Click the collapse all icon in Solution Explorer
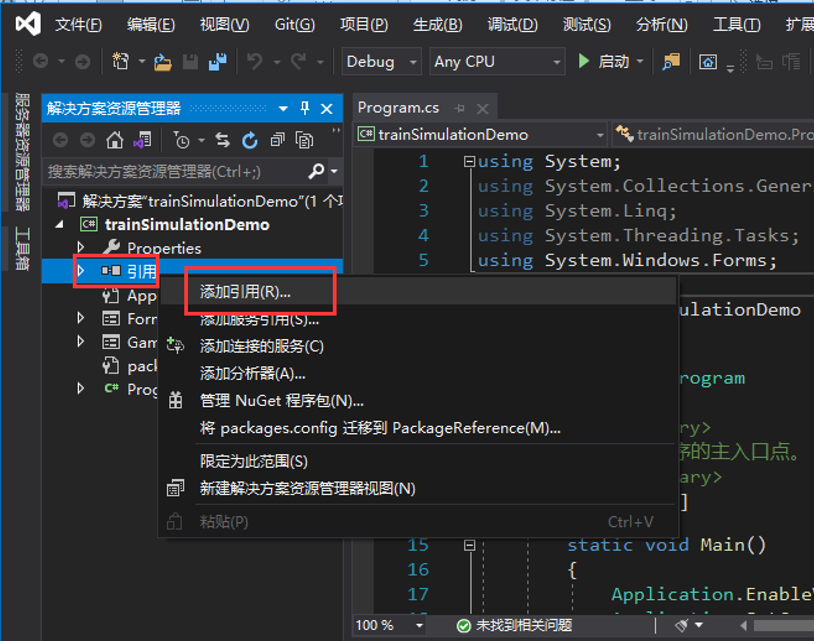814x641 pixels. 277,140
